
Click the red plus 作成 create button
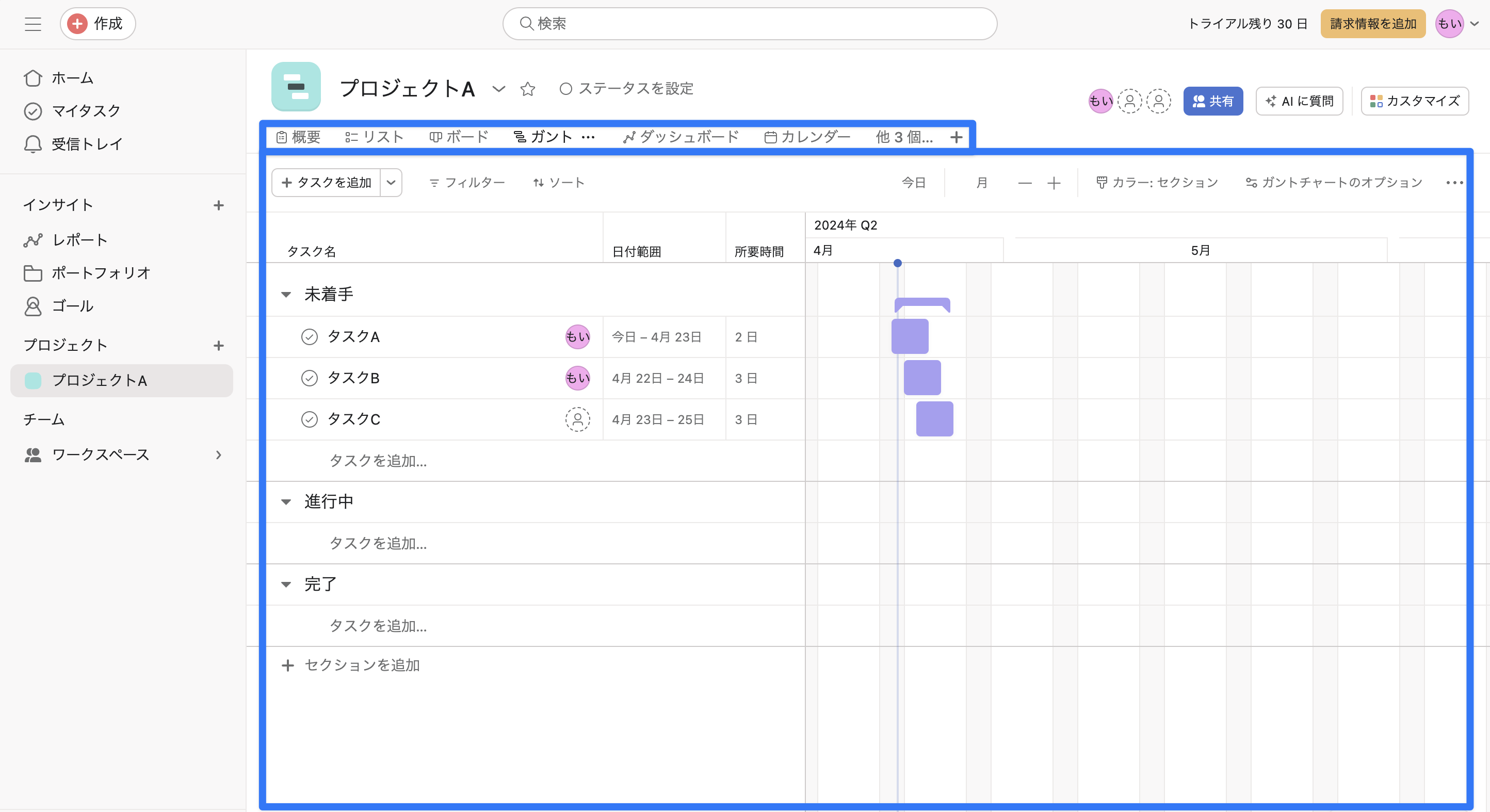coord(97,24)
